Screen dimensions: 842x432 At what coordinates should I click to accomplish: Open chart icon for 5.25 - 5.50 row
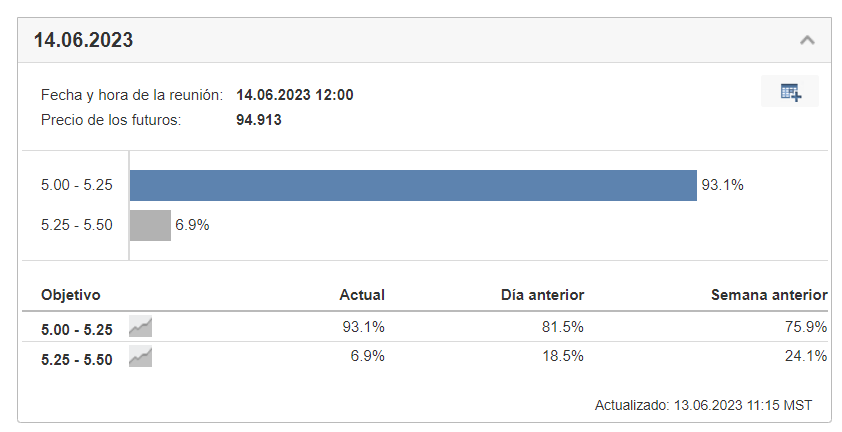(x=140, y=357)
